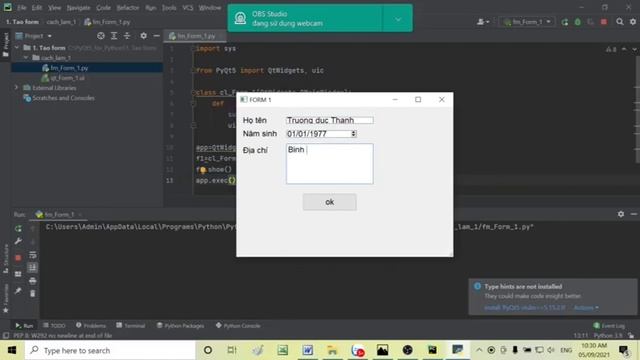Viewport: 640px width, 360px height.
Task: Click Collapse All icon in Project panel header
Action: (127, 36)
